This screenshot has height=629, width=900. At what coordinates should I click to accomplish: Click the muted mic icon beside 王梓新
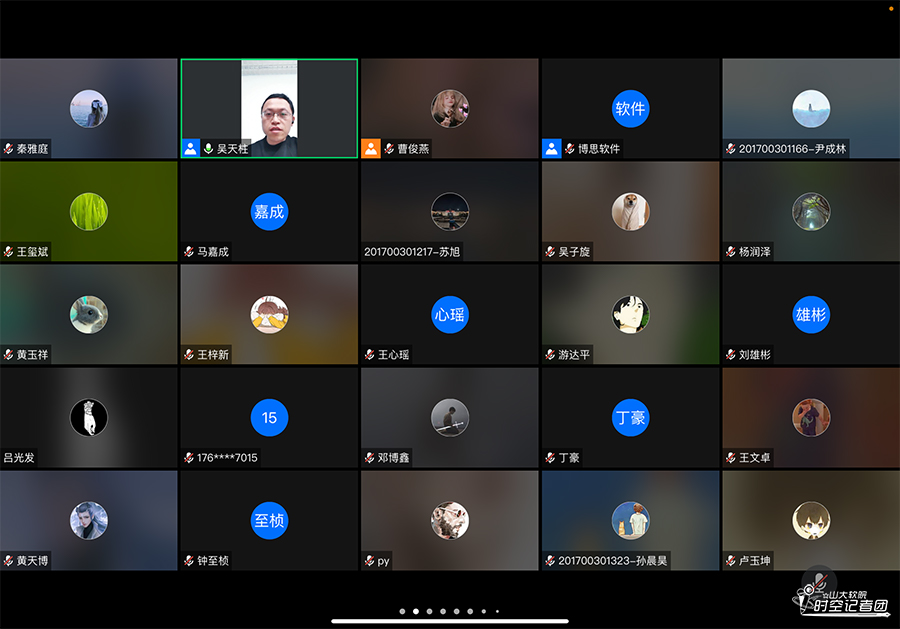[189, 355]
